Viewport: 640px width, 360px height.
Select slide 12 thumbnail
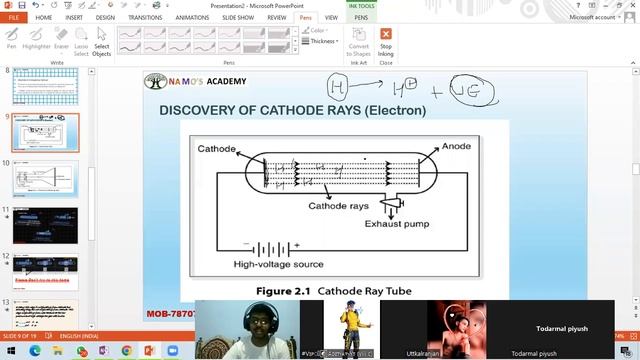(45, 272)
